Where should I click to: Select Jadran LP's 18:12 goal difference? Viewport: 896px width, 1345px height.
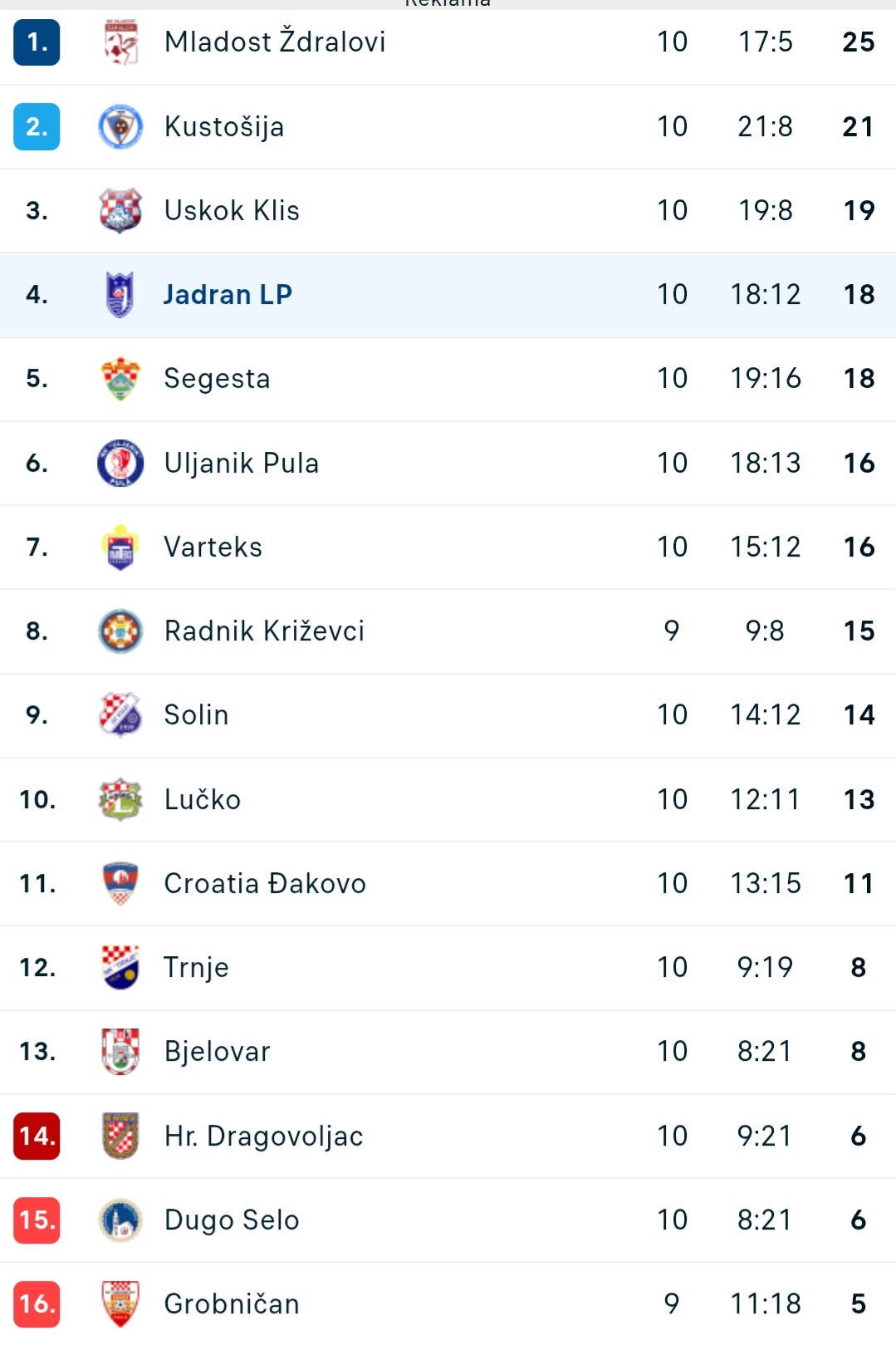point(765,294)
